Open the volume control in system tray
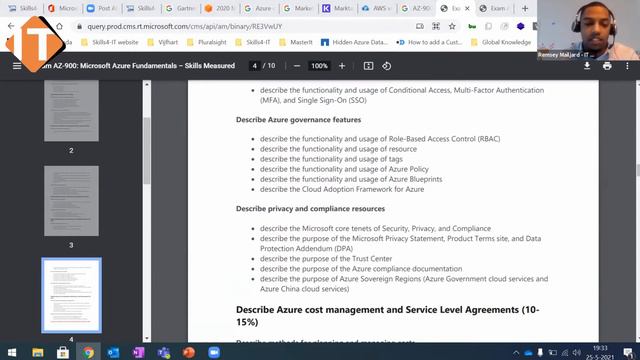This screenshot has height=360, width=640. [x=577, y=353]
